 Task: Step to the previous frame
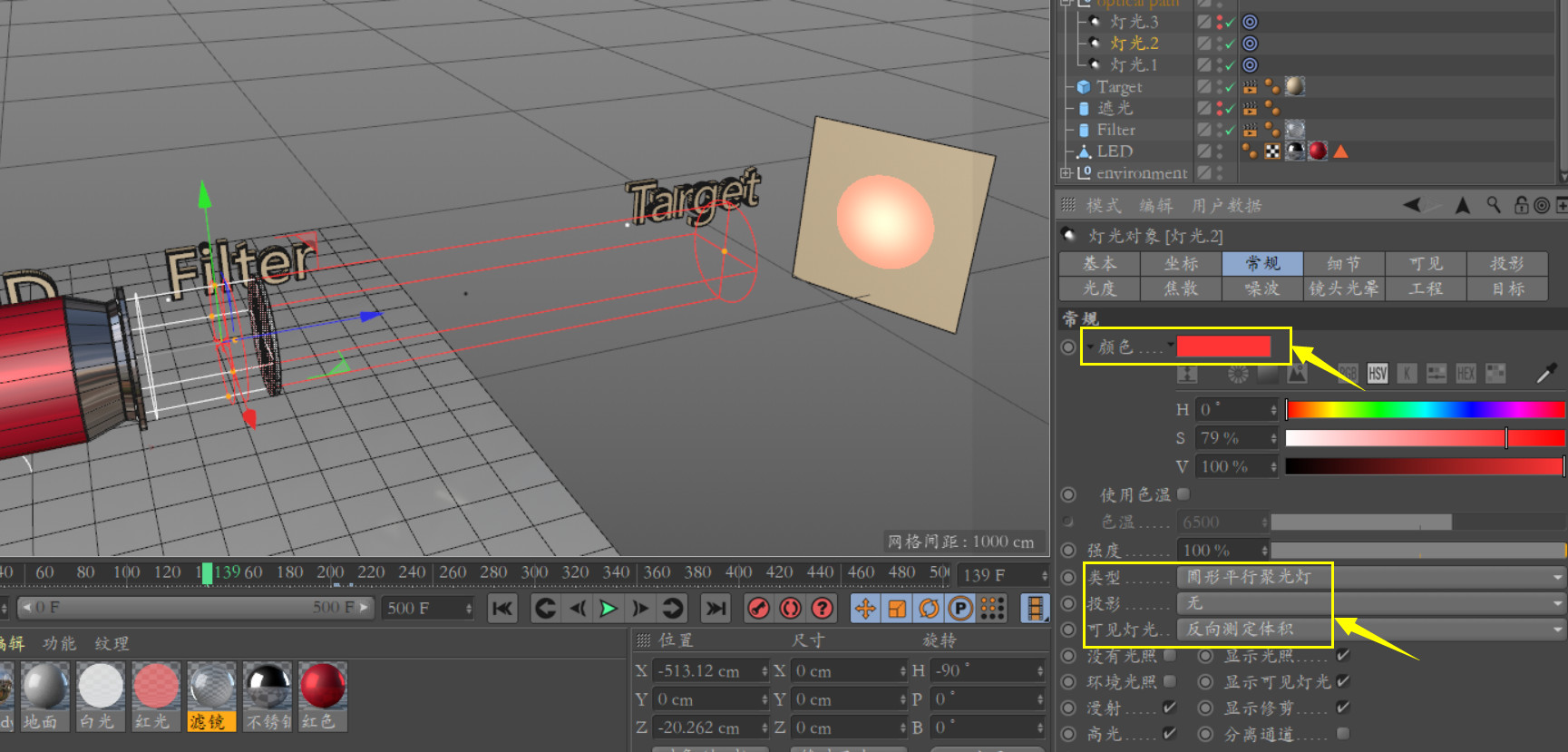578,608
